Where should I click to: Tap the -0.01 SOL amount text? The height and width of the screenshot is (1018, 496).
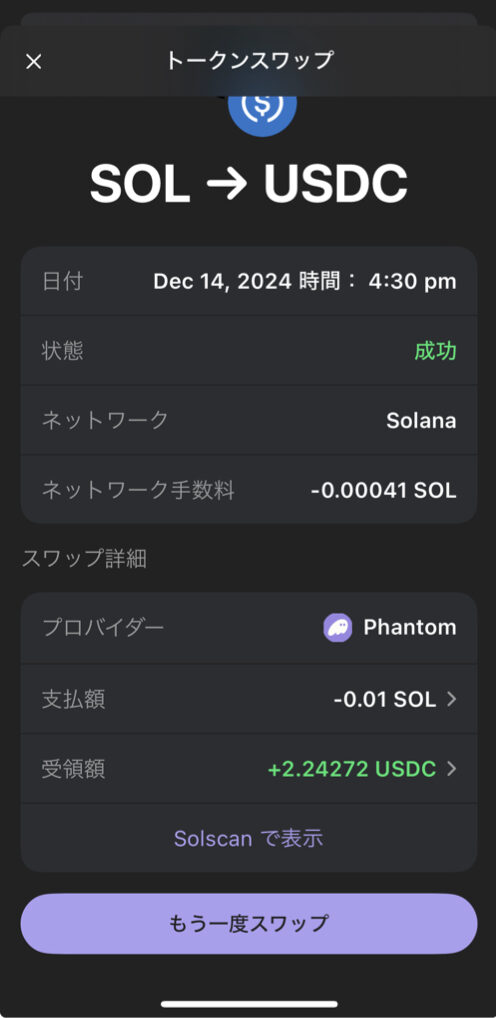point(385,699)
